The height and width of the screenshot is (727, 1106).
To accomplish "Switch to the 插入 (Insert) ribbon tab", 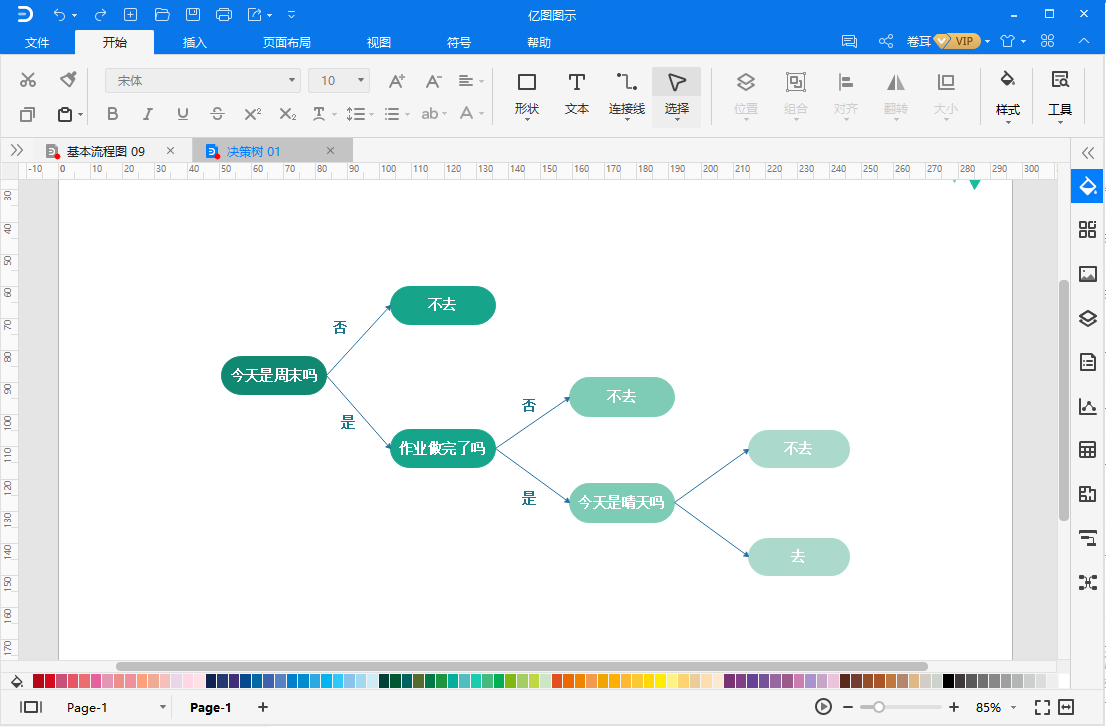I will pyautogui.click(x=195, y=42).
